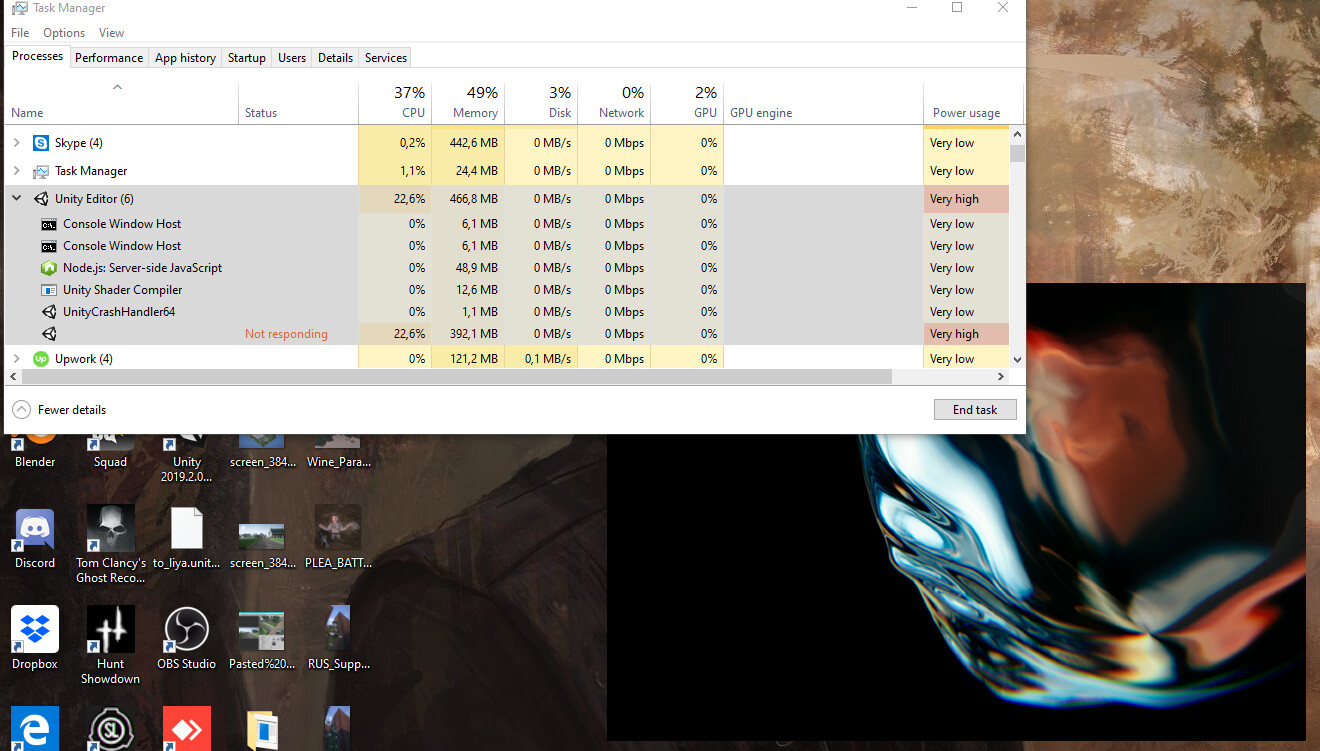Switch to the Performance tab

pyautogui.click(x=108, y=57)
